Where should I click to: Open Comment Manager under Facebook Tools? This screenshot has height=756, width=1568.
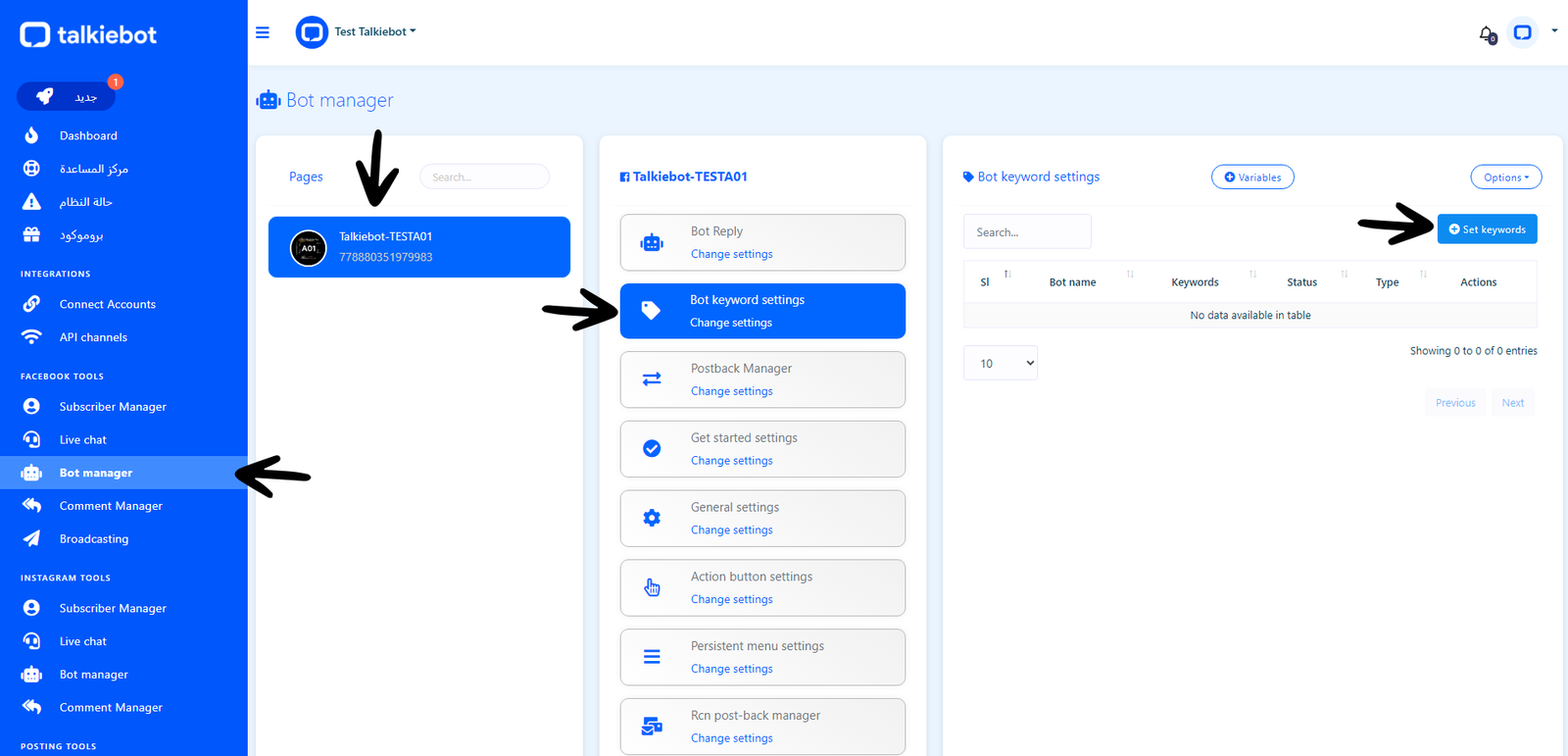111,506
